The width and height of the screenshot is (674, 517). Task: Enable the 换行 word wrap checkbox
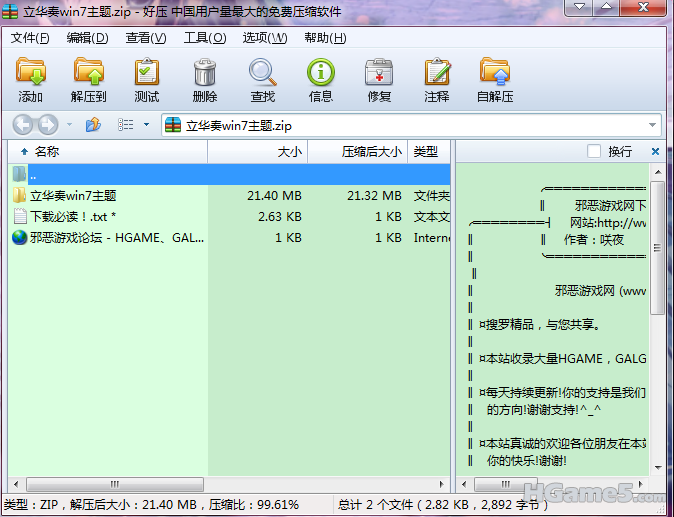point(594,151)
